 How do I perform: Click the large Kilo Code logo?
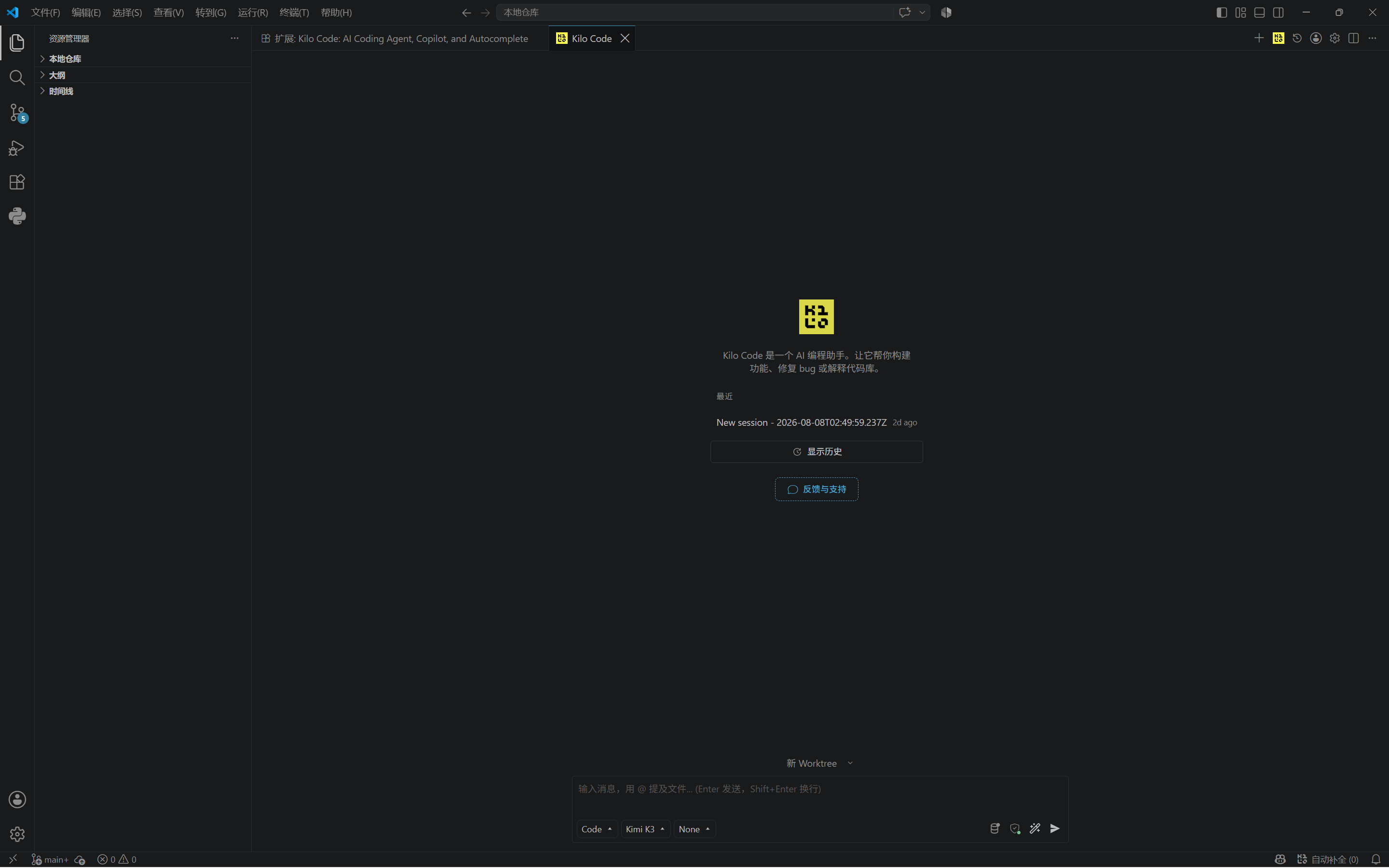tap(816, 317)
